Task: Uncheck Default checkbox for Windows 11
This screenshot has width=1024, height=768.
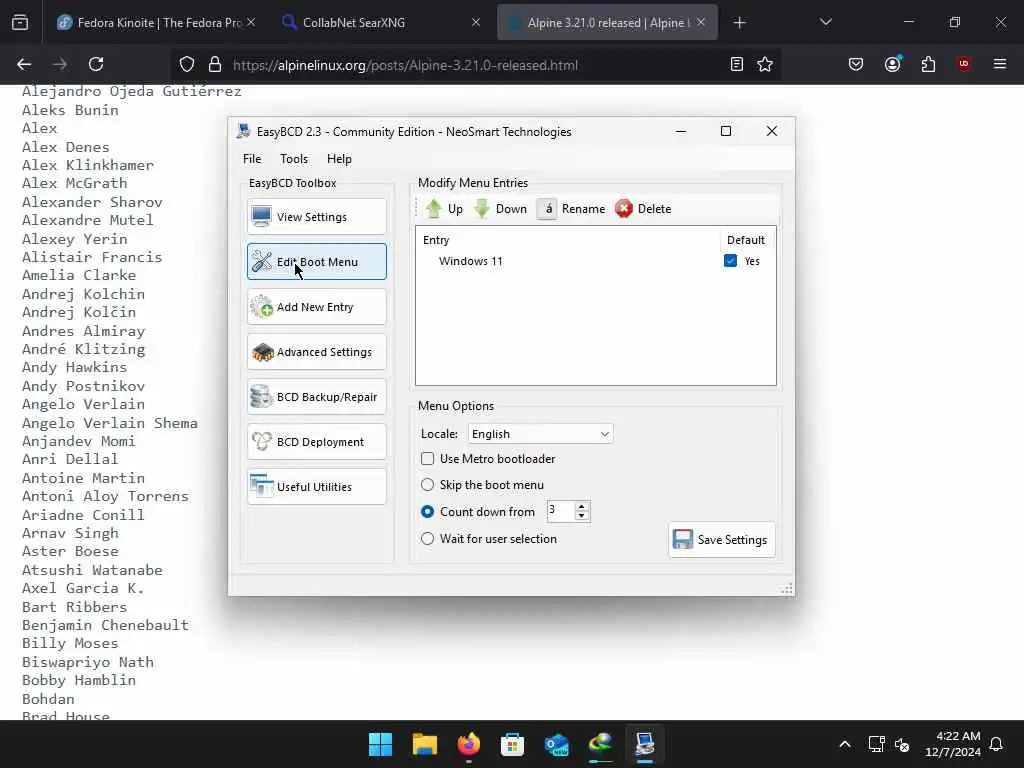Action: [730, 261]
